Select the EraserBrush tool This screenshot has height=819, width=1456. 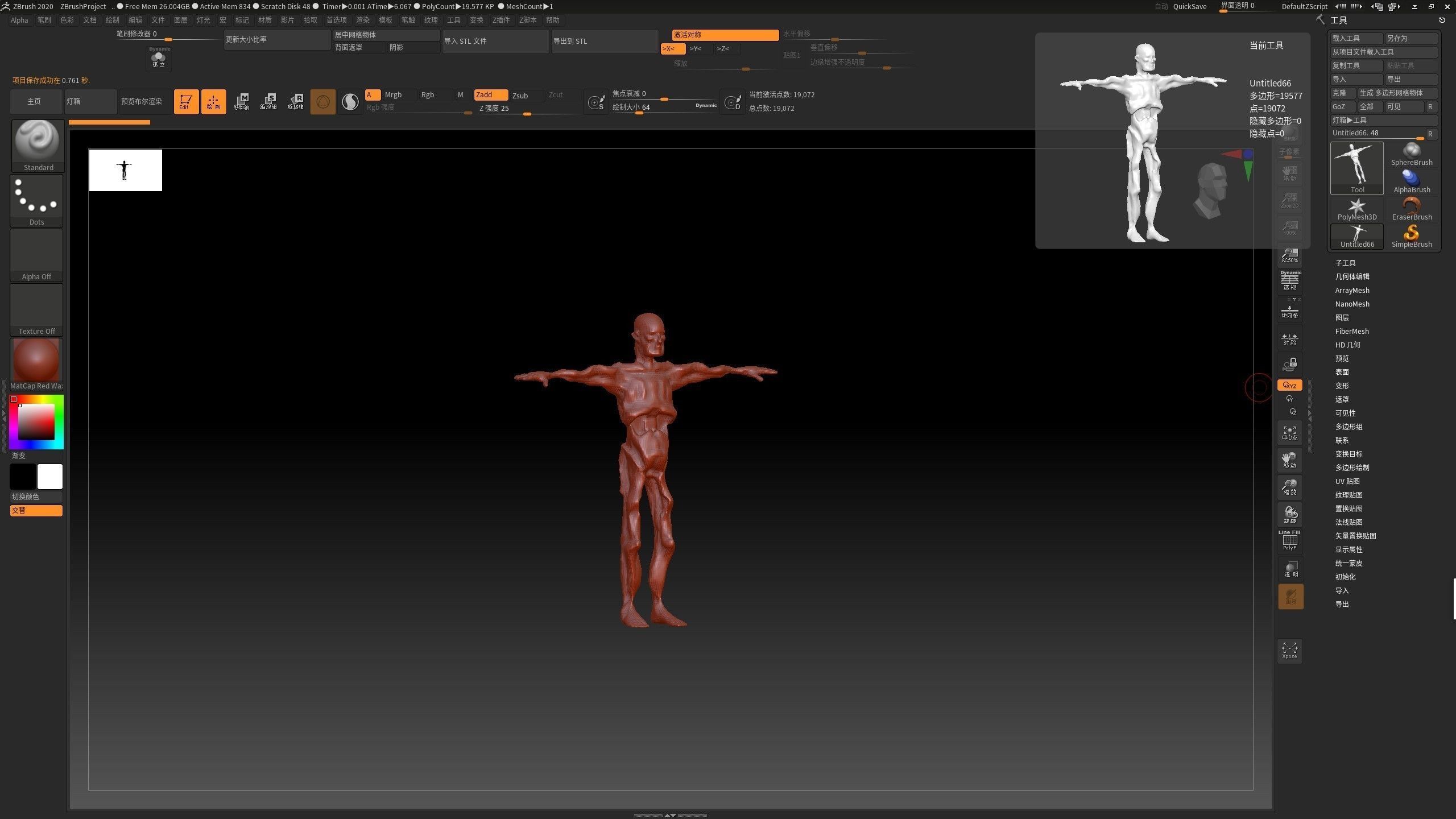pyautogui.click(x=1412, y=209)
